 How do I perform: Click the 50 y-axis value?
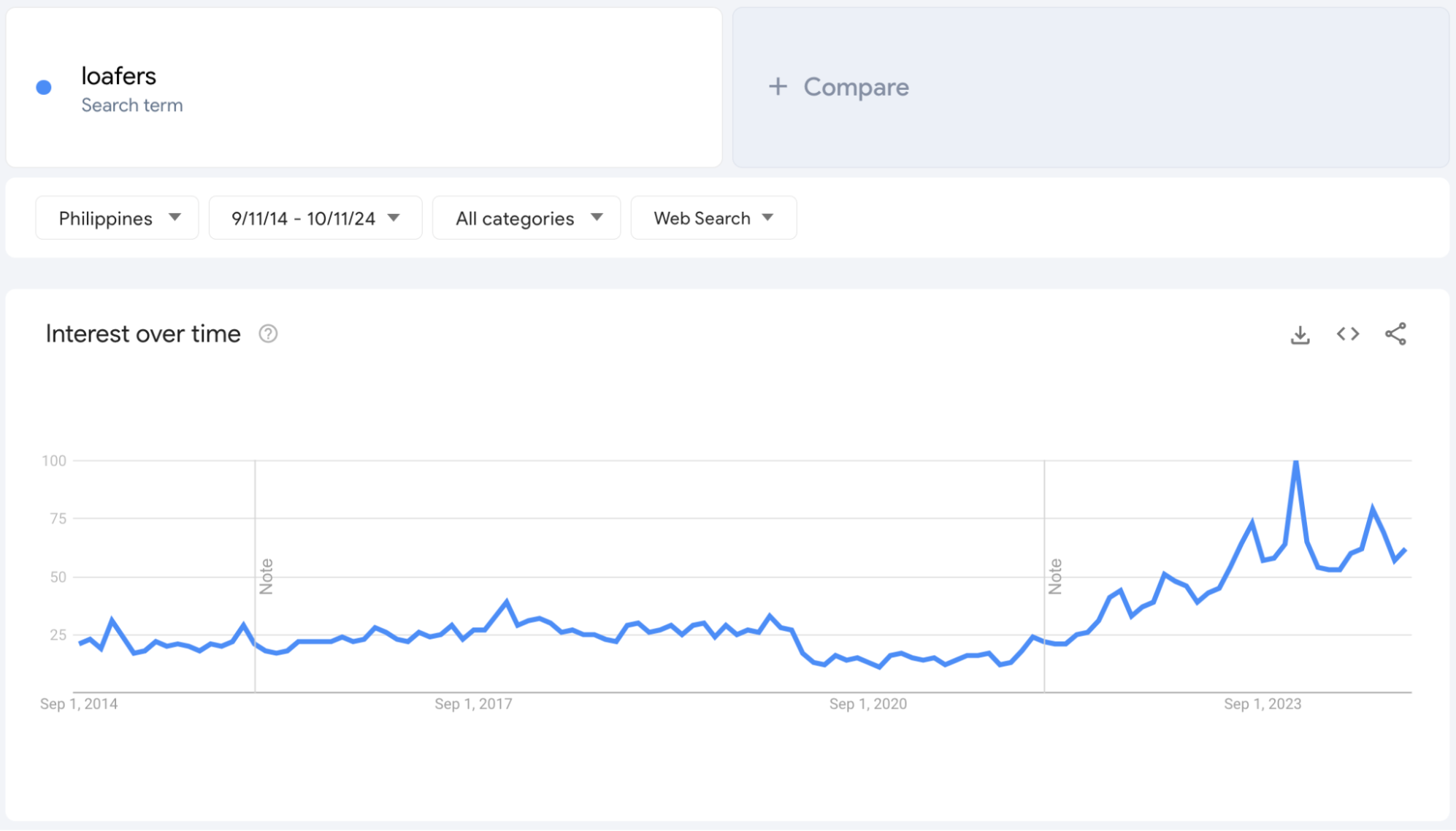58,577
